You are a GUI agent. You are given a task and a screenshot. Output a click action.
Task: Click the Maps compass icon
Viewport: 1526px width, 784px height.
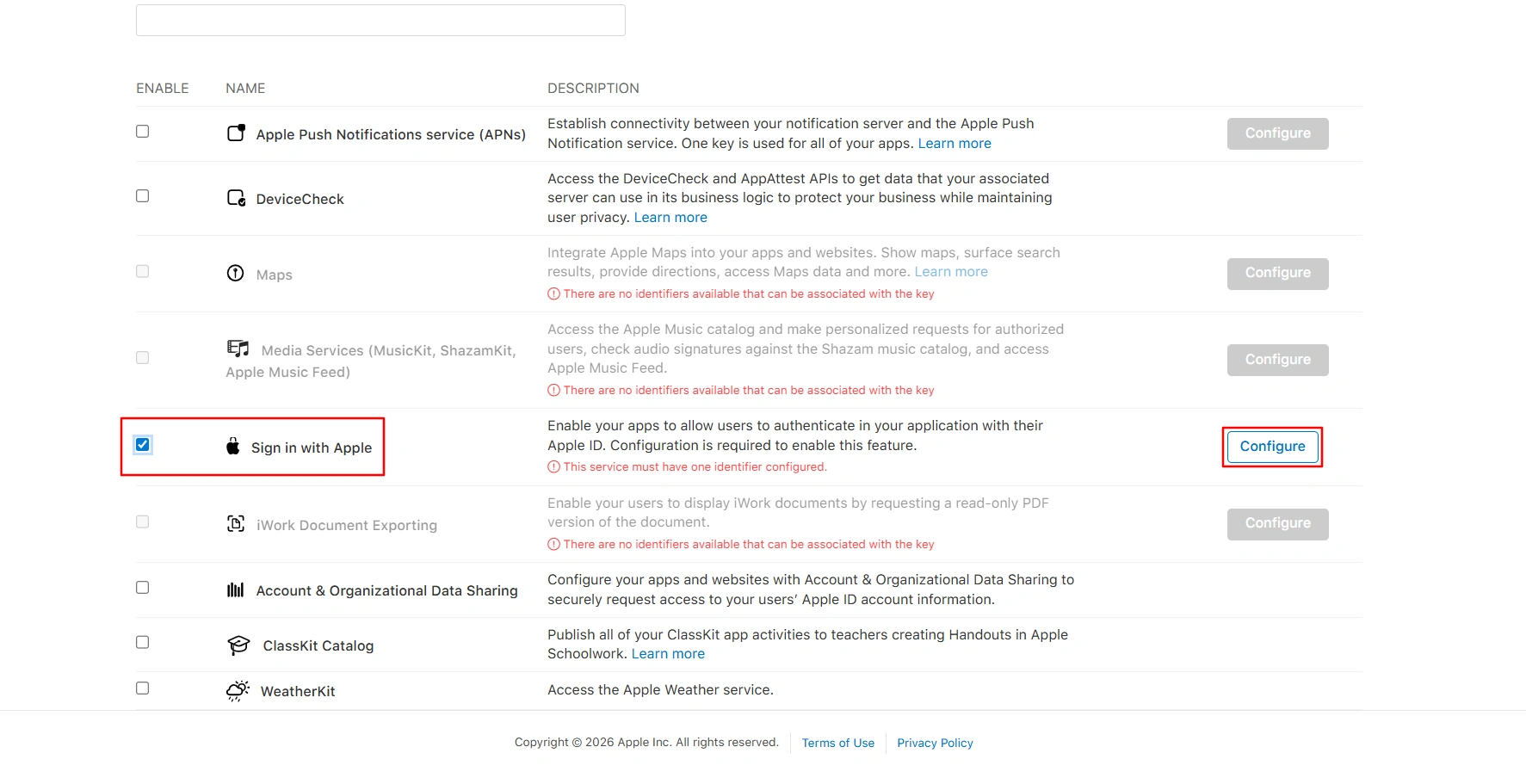pyautogui.click(x=236, y=273)
